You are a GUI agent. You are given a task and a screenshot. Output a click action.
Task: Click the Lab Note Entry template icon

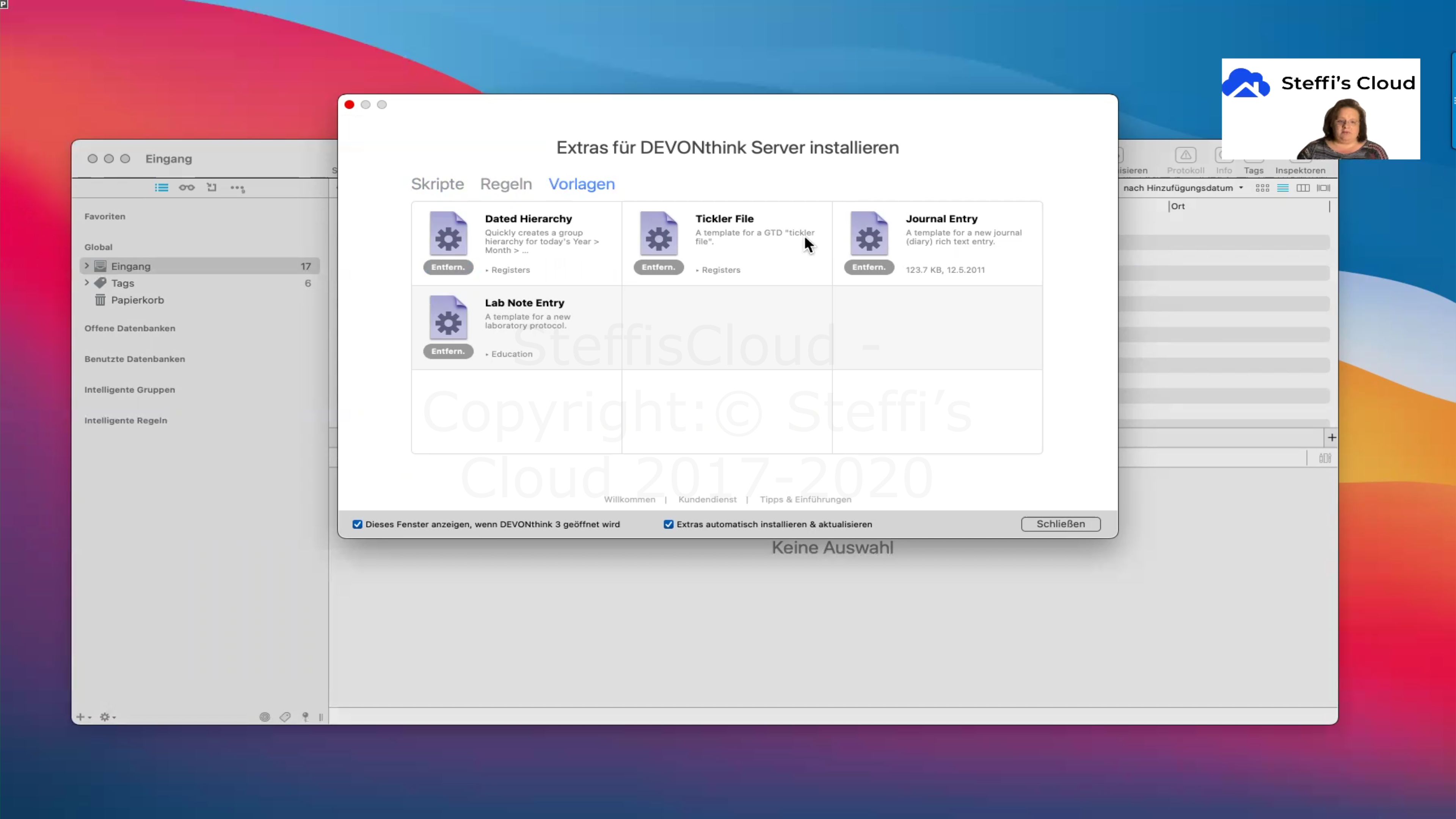[448, 318]
